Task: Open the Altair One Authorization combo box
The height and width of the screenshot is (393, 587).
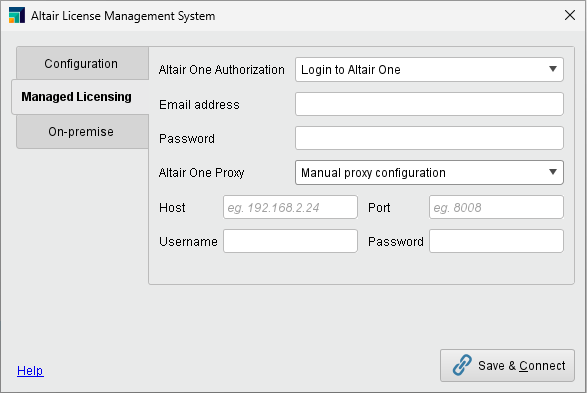Action: [x=429, y=70]
